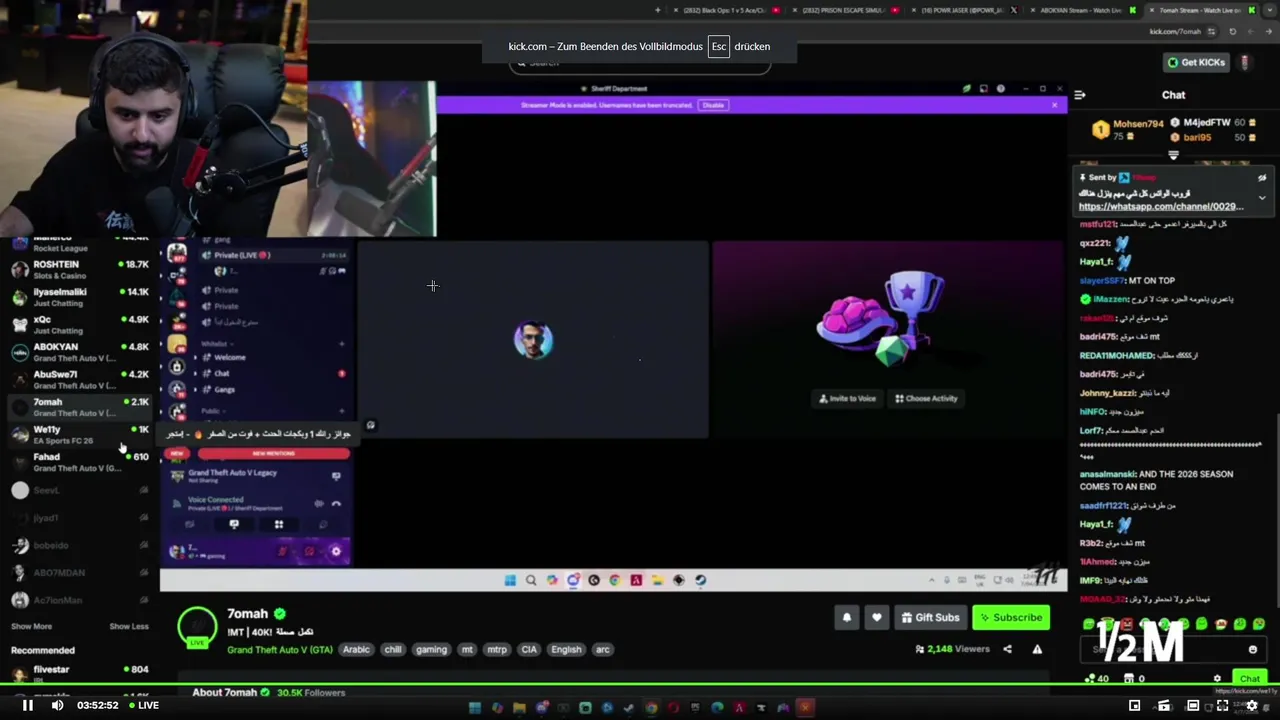
Task: Open Discord help question icon
Action: pos(1000,89)
